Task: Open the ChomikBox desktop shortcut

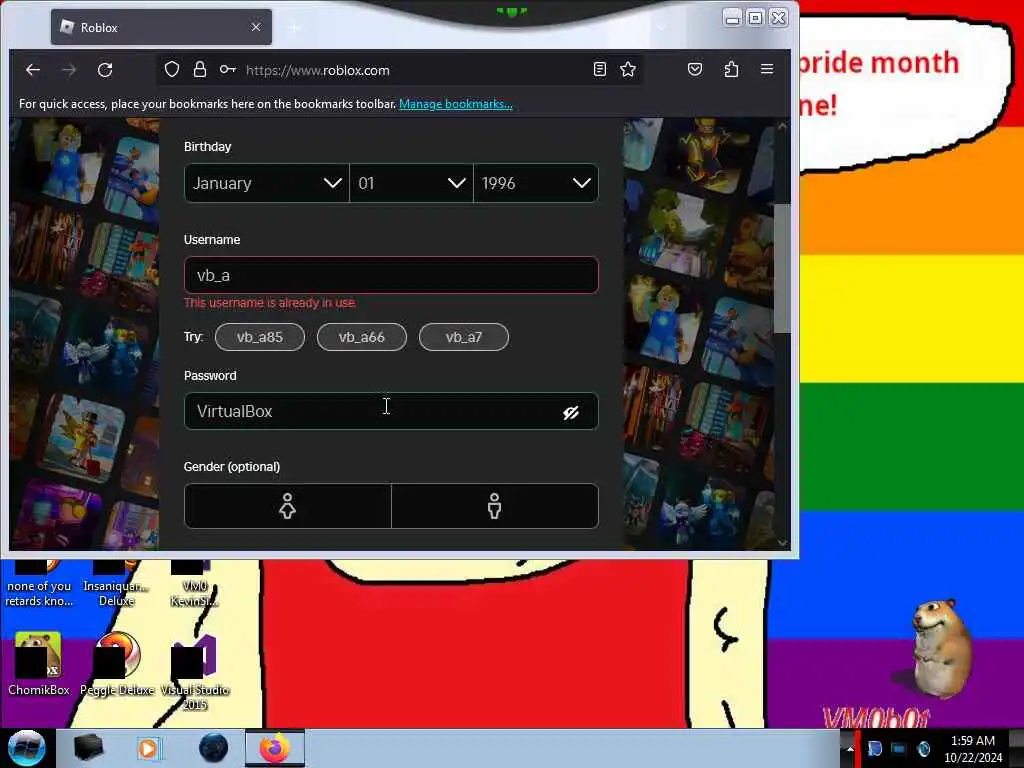Action: (x=39, y=664)
